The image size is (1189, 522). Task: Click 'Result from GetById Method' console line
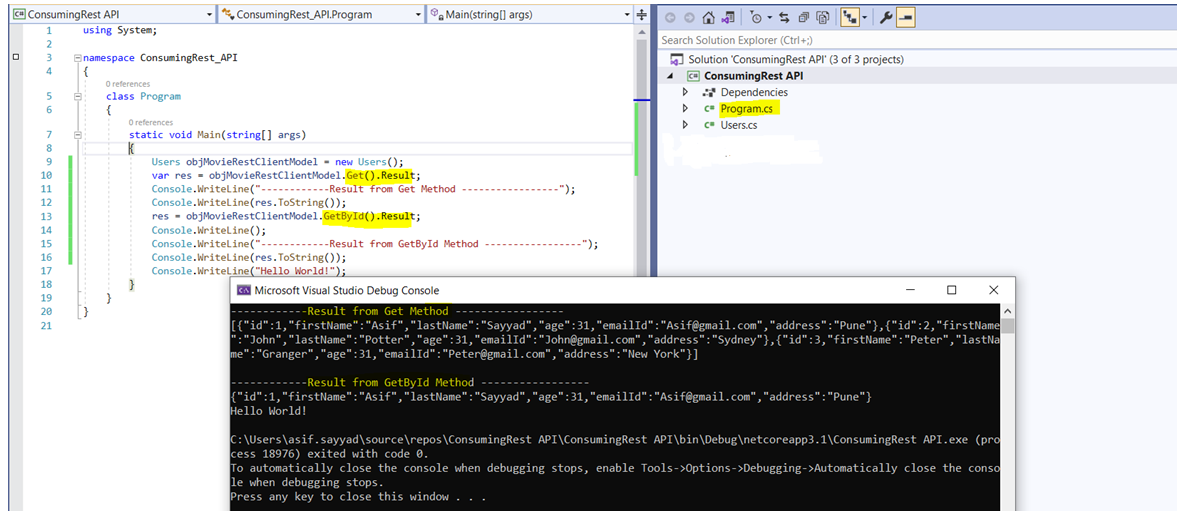409,382
